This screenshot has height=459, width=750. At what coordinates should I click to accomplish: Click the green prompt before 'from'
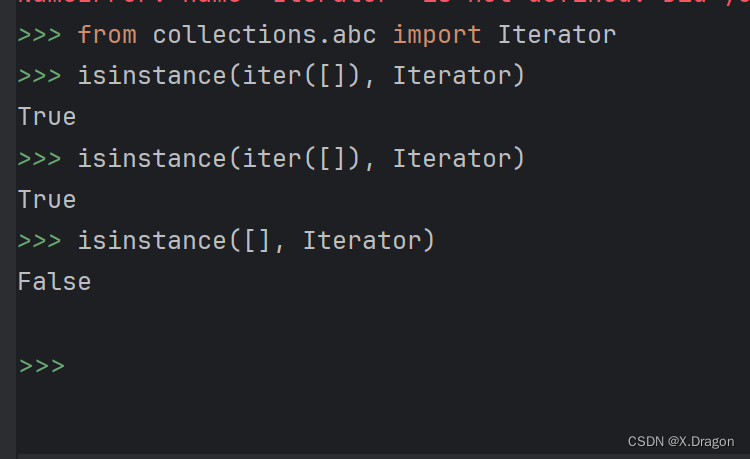[x=40, y=35]
